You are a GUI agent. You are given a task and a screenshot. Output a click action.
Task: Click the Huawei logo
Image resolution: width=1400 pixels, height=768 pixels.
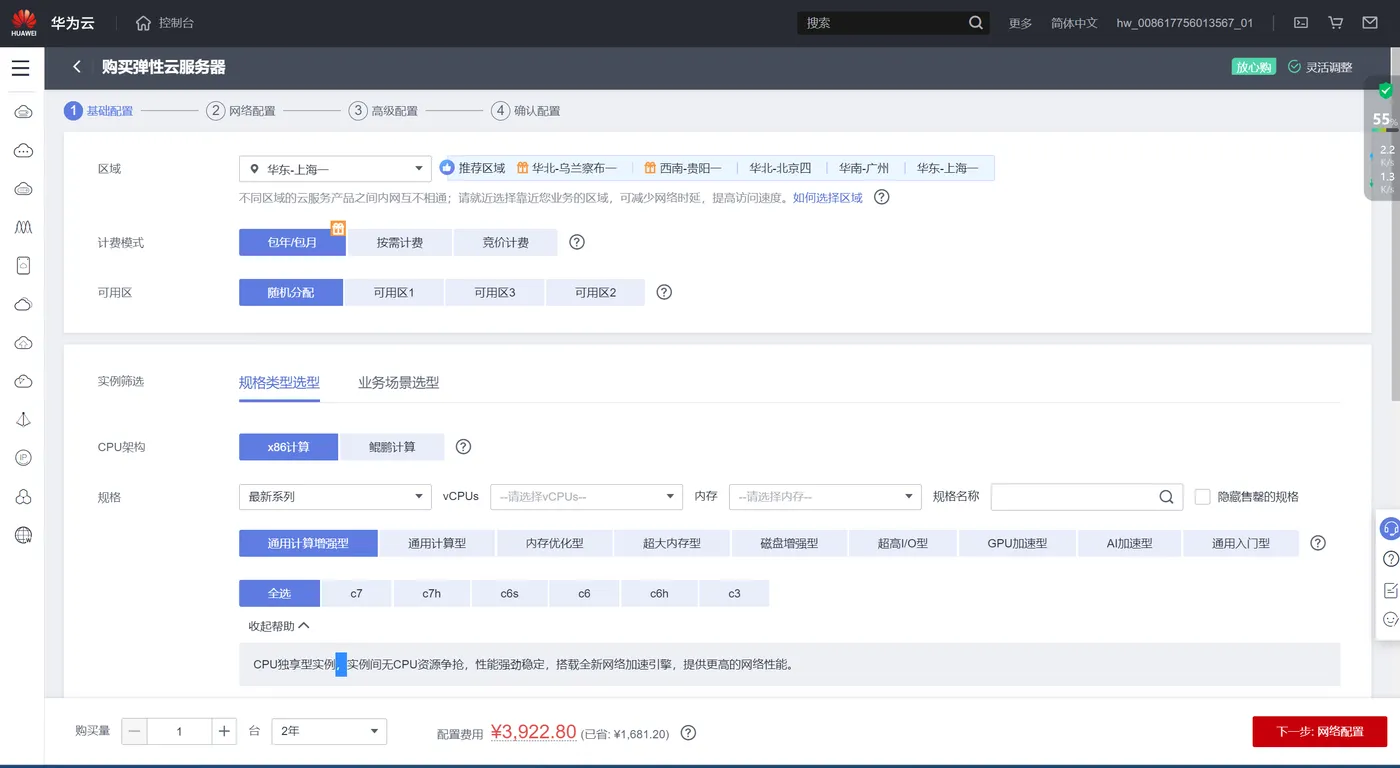(24, 23)
